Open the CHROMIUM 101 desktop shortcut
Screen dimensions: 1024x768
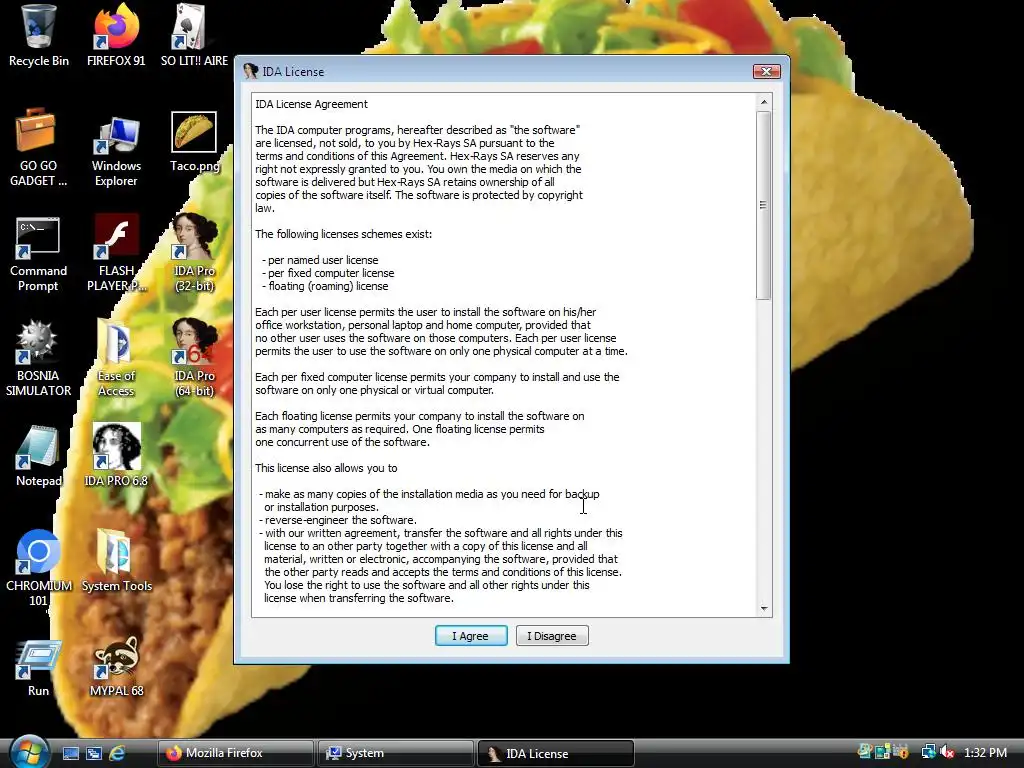point(38,568)
